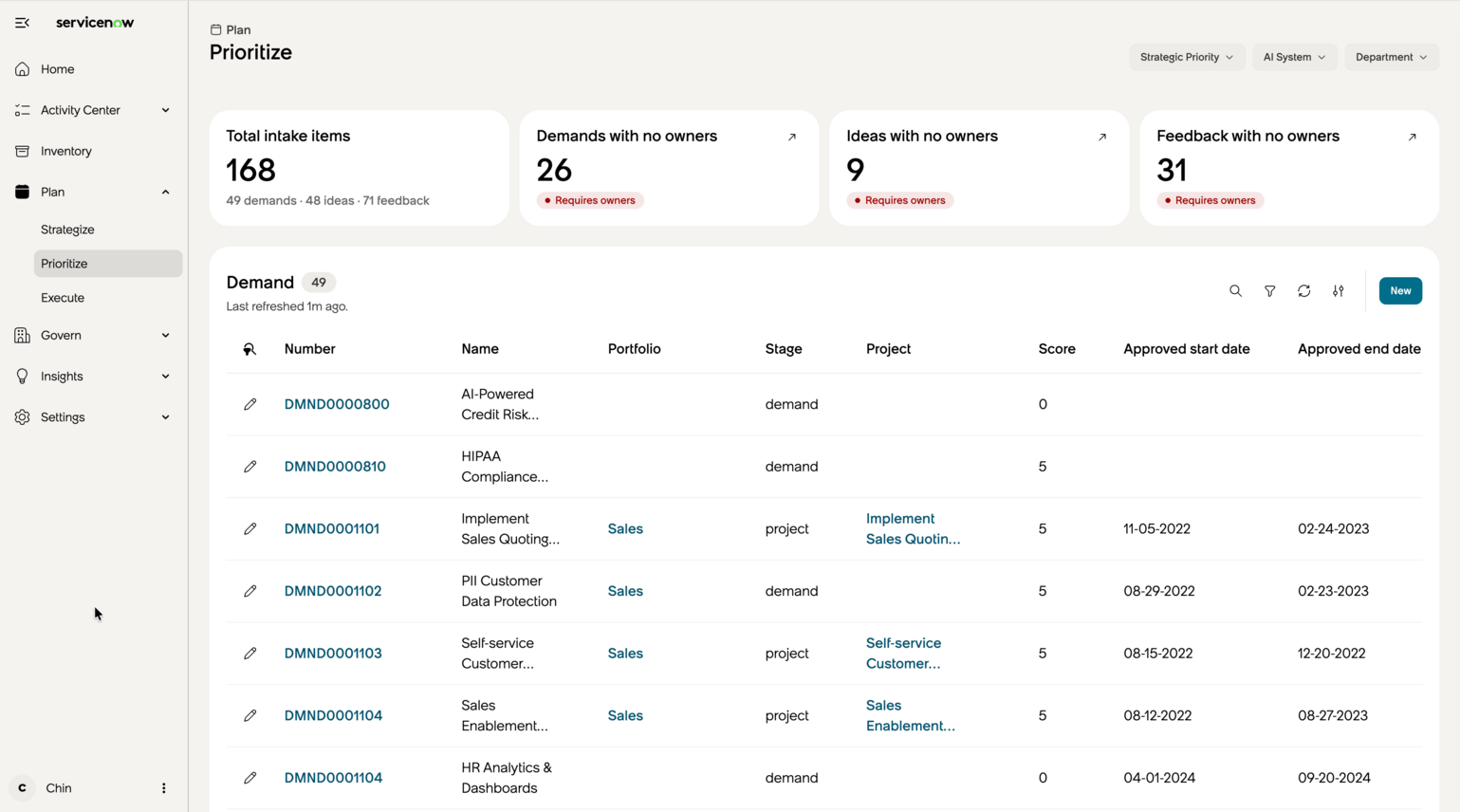
Task: Click the Govern building icon
Action: pos(22,335)
